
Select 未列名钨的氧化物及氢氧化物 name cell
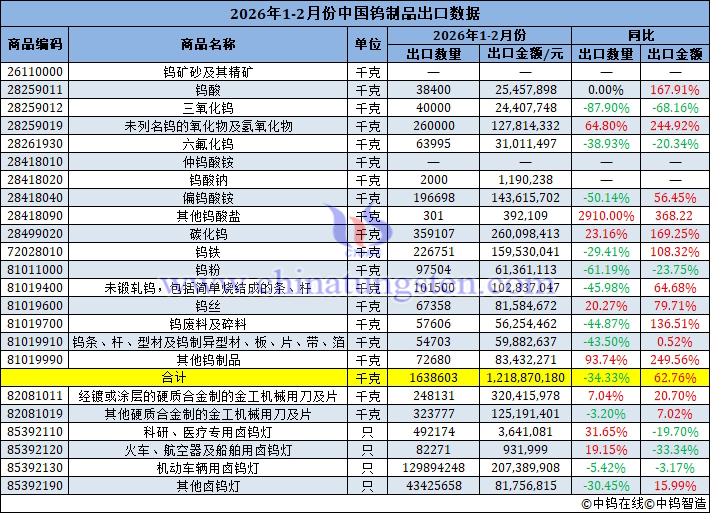[x=208, y=126]
